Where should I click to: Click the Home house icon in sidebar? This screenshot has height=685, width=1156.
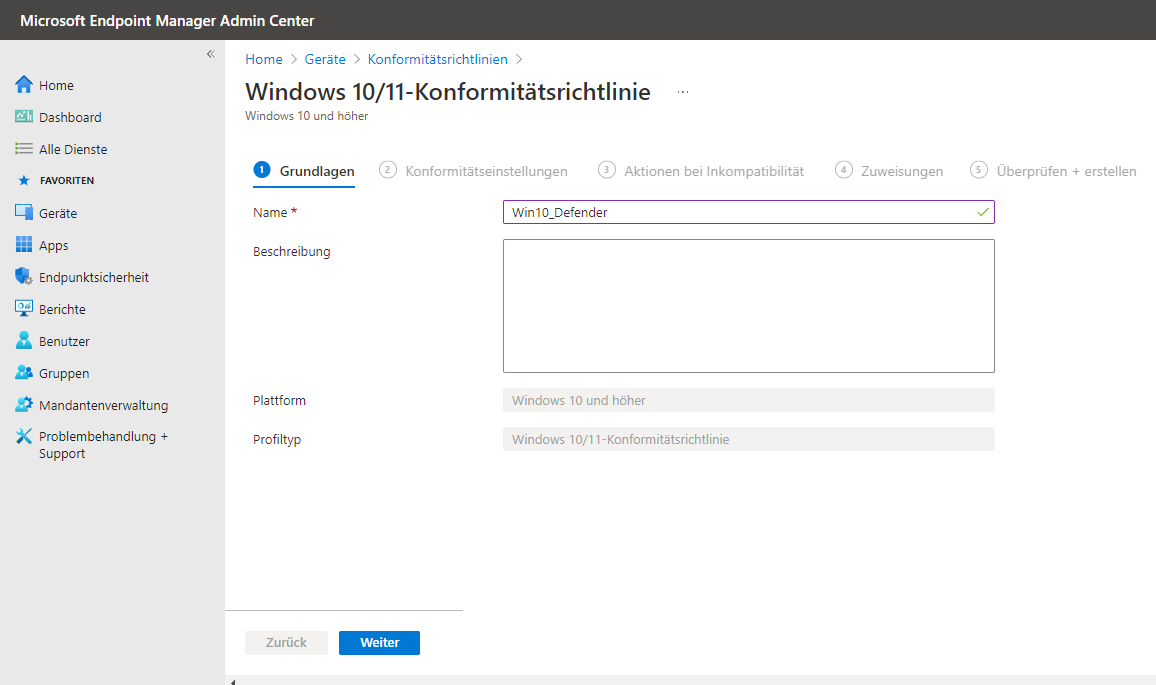coord(24,85)
